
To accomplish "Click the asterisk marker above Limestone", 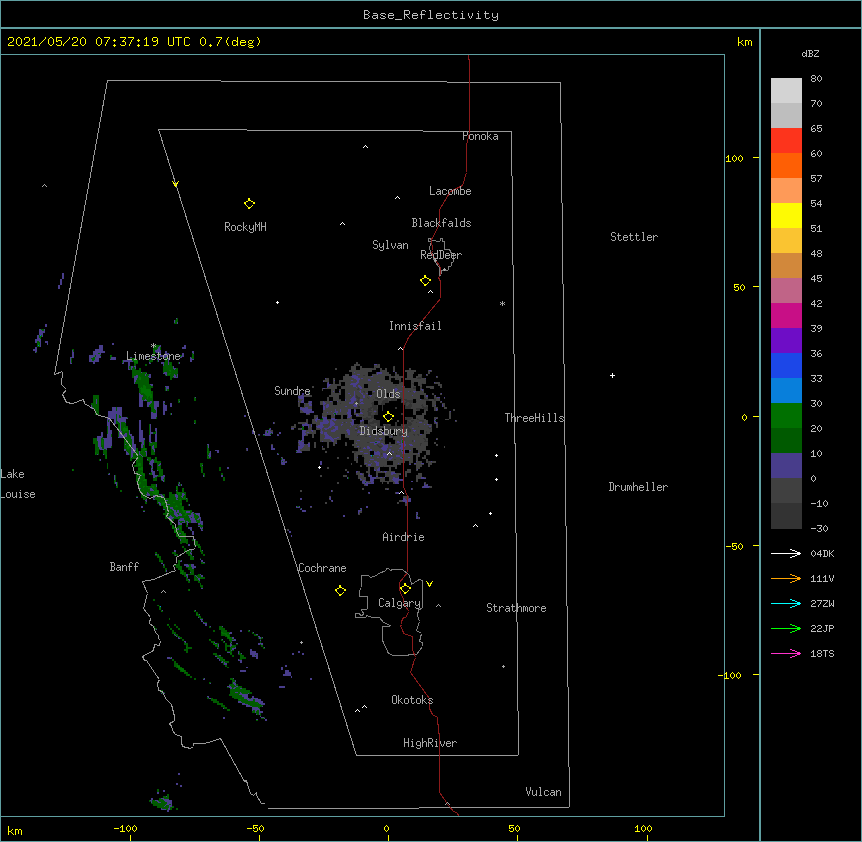I will coord(153,346).
